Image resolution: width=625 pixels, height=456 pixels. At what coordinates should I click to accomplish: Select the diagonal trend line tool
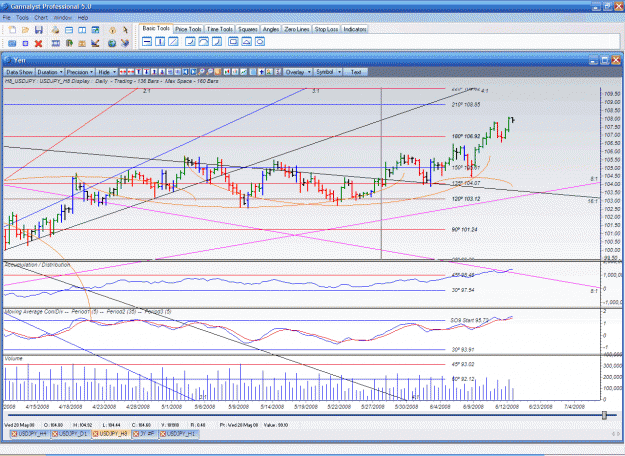(x=173, y=41)
